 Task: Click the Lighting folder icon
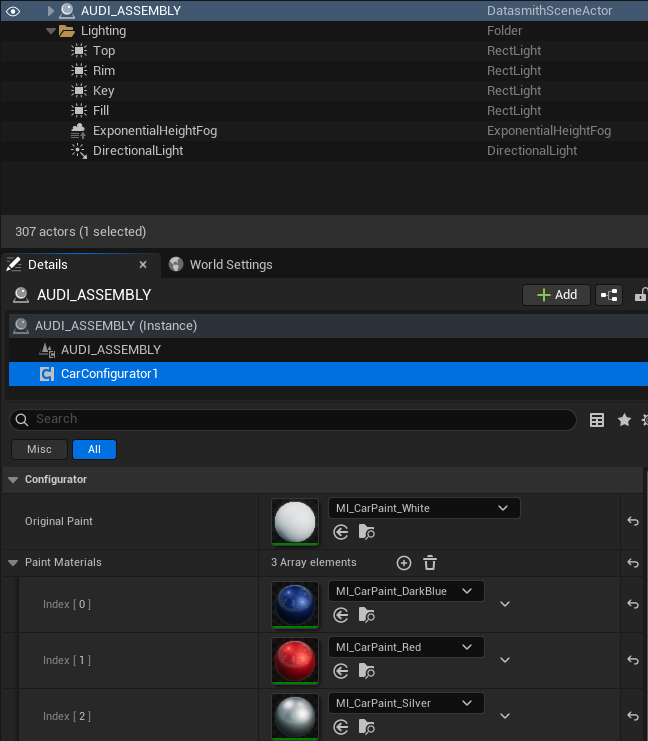click(67, 31)
